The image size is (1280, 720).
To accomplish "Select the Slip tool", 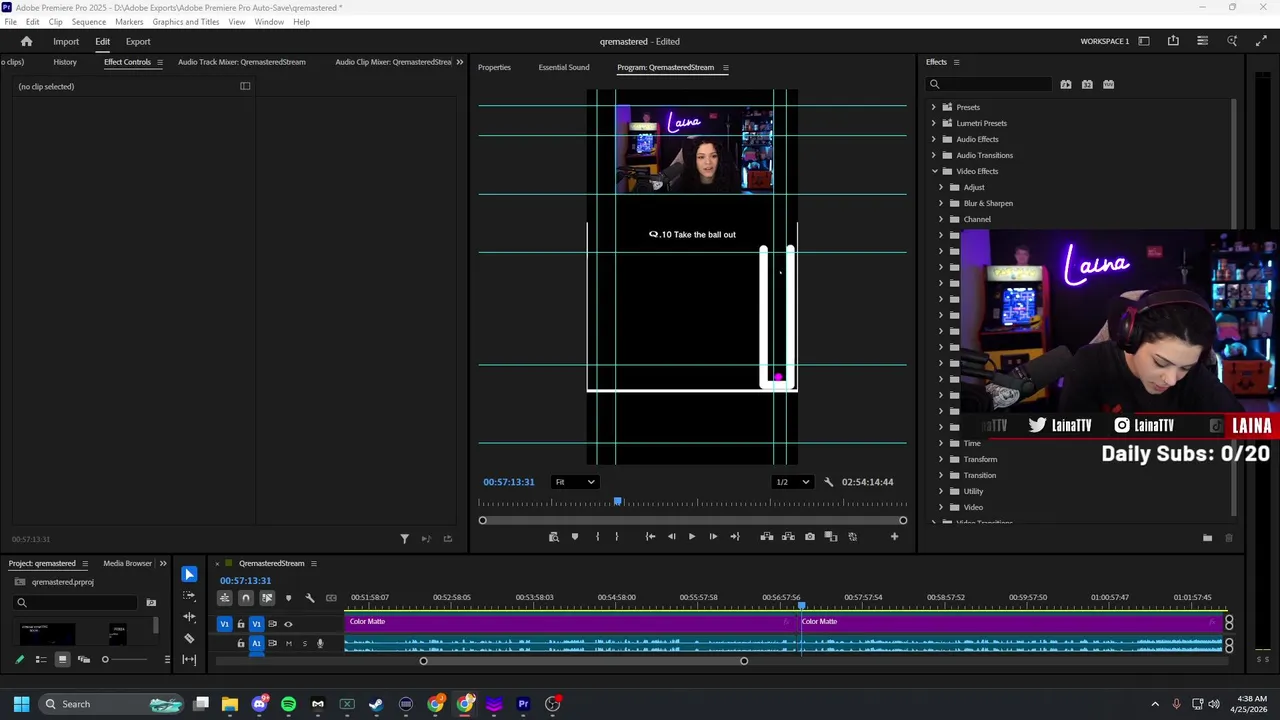I will coord(189,659).
